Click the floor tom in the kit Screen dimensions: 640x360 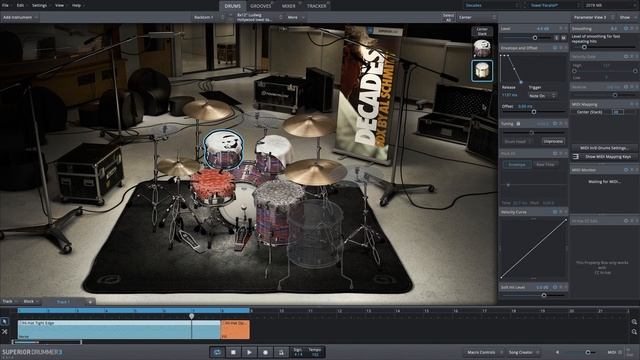279,212
